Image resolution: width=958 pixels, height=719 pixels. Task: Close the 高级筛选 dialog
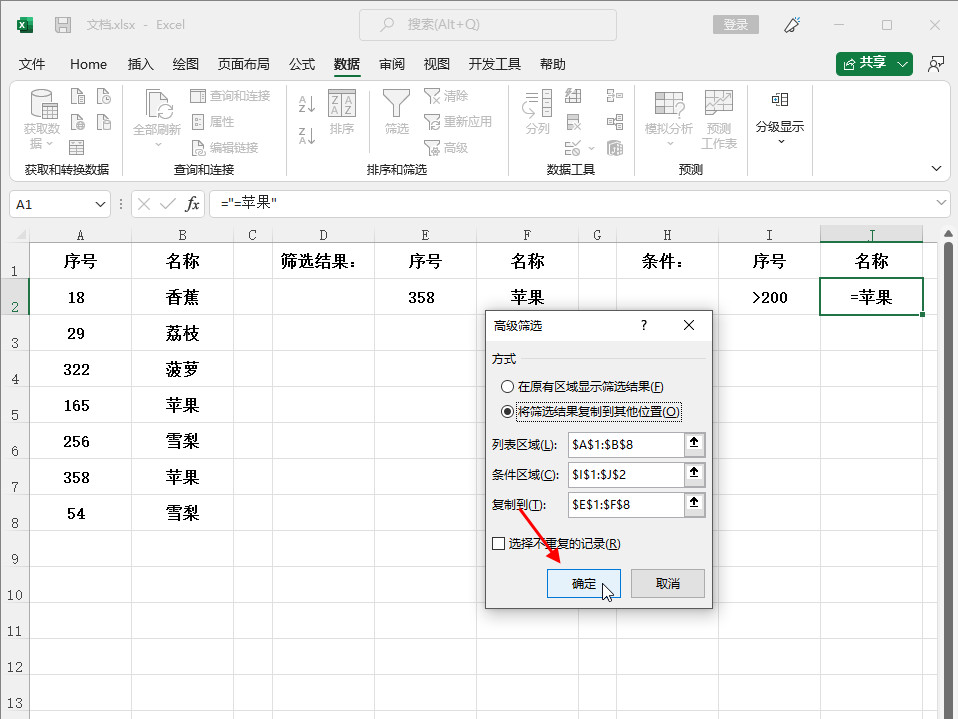[x=689, y=325]
